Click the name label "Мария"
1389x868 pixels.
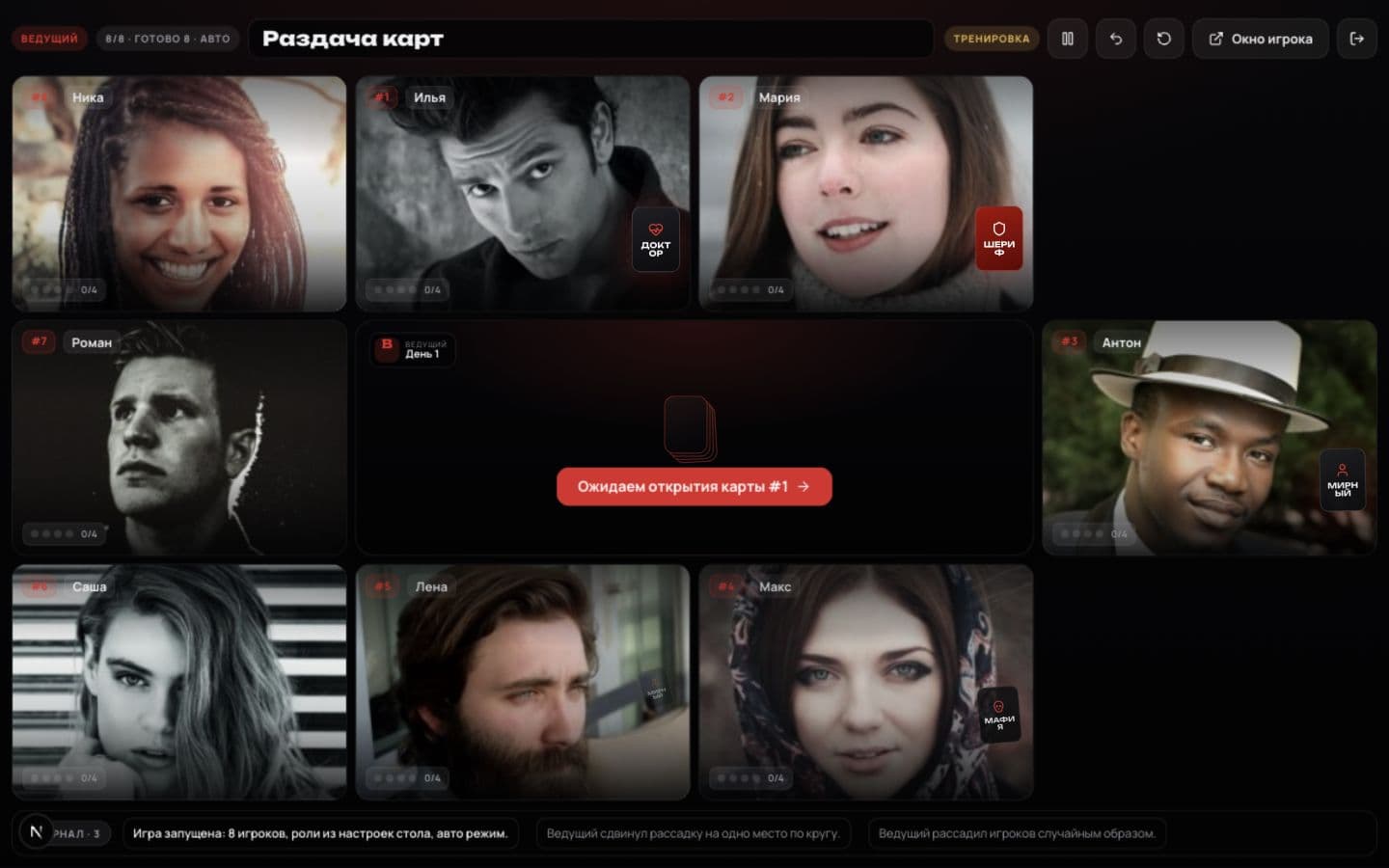pyautogui.click(x=779, y=97)
